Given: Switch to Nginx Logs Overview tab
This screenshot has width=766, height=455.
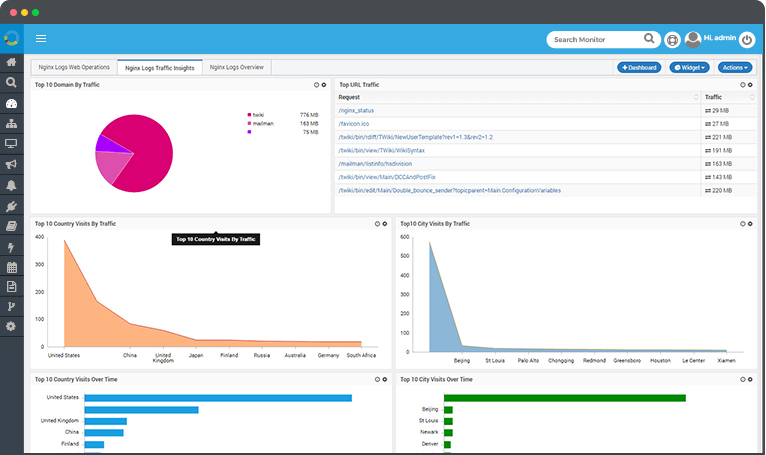Looking at the screenshot, I should (236, 67).
